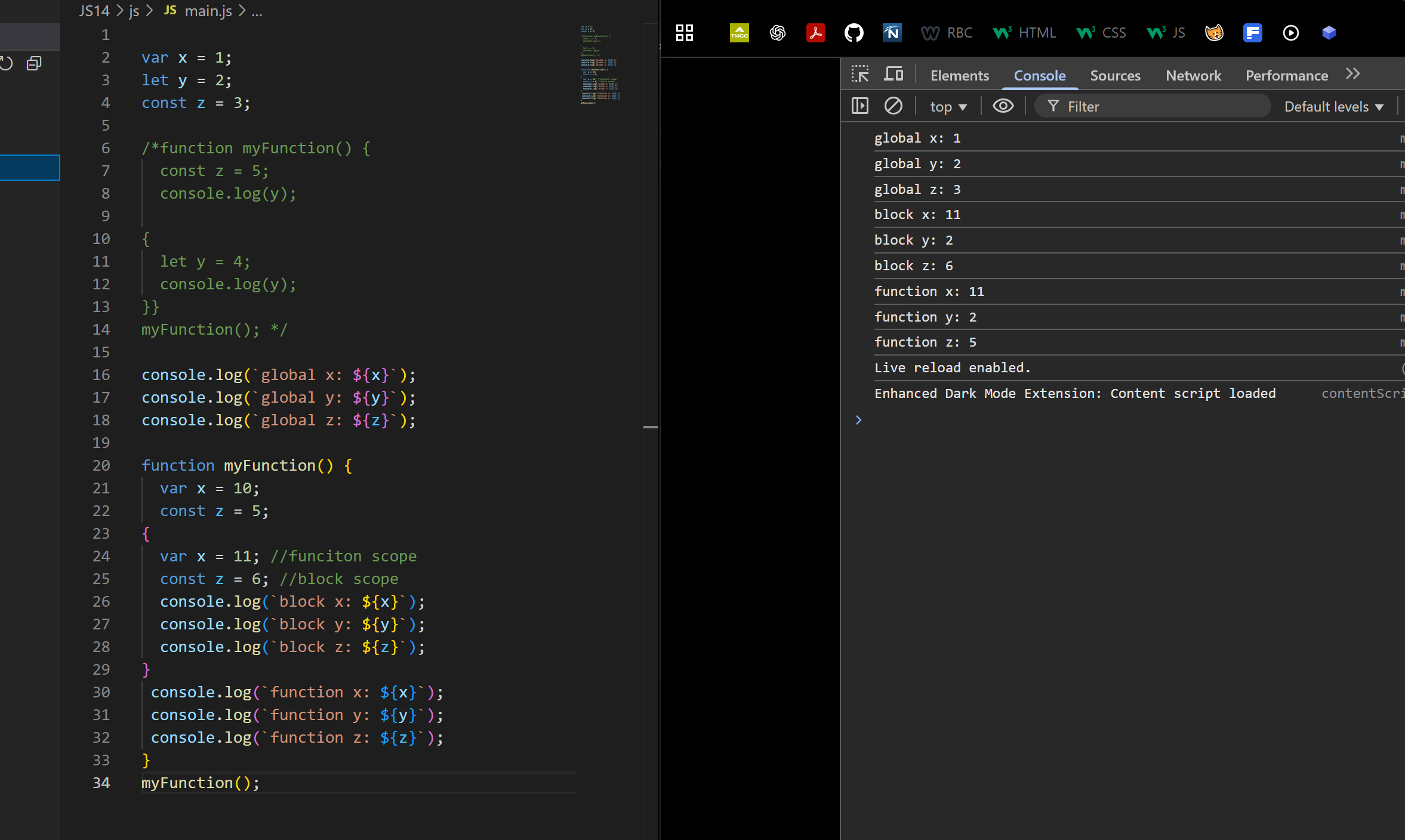Open the browser apps grid icon
Viewport: 1405px width, 840px height.
click(685, 33)
